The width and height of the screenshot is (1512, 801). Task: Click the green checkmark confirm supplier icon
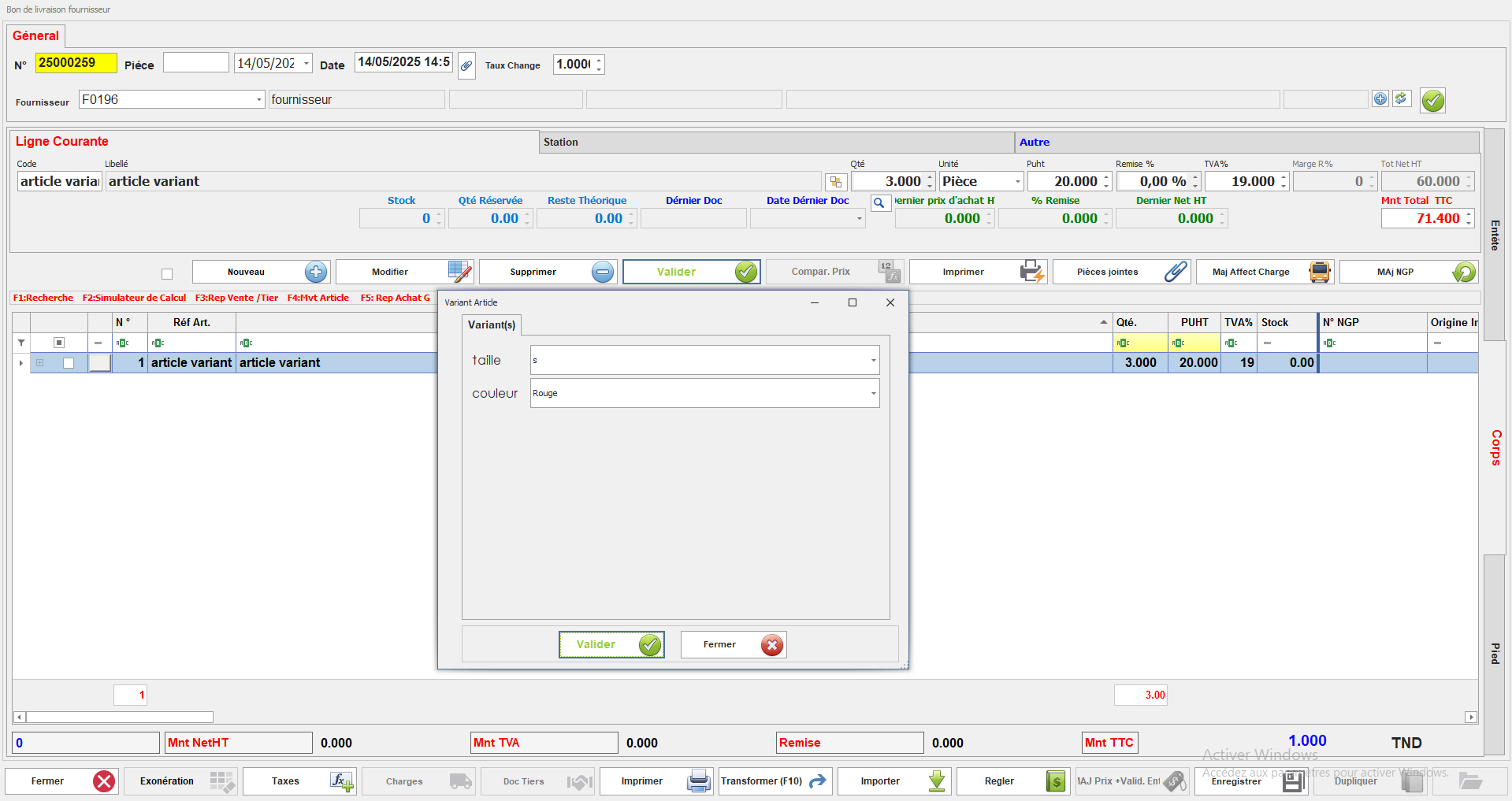1432,101
